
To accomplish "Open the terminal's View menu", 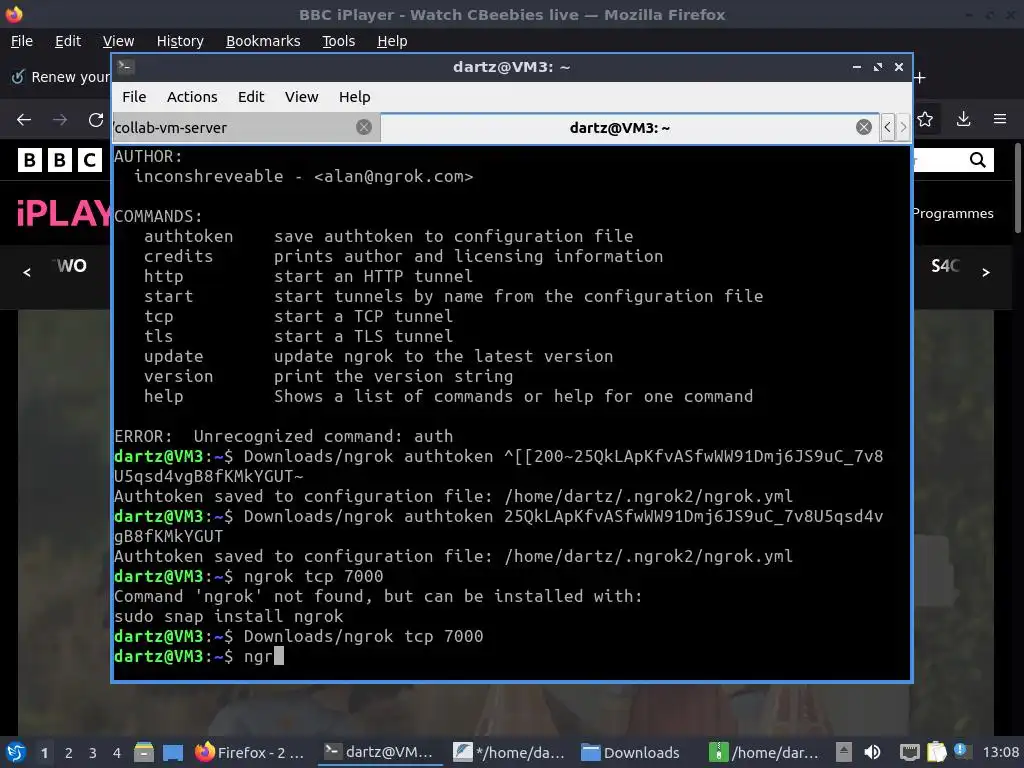I will [301, 97].
